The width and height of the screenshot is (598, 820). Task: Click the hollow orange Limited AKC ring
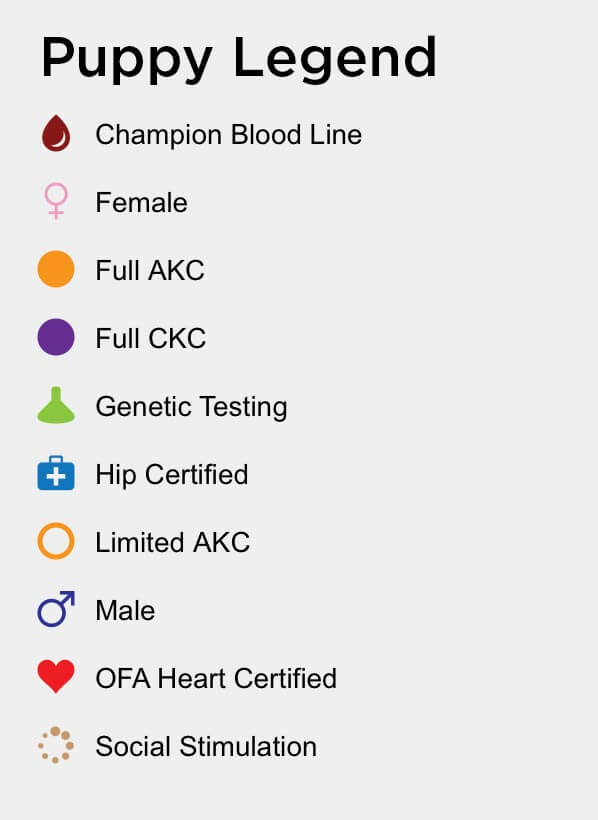pos(56,541)
